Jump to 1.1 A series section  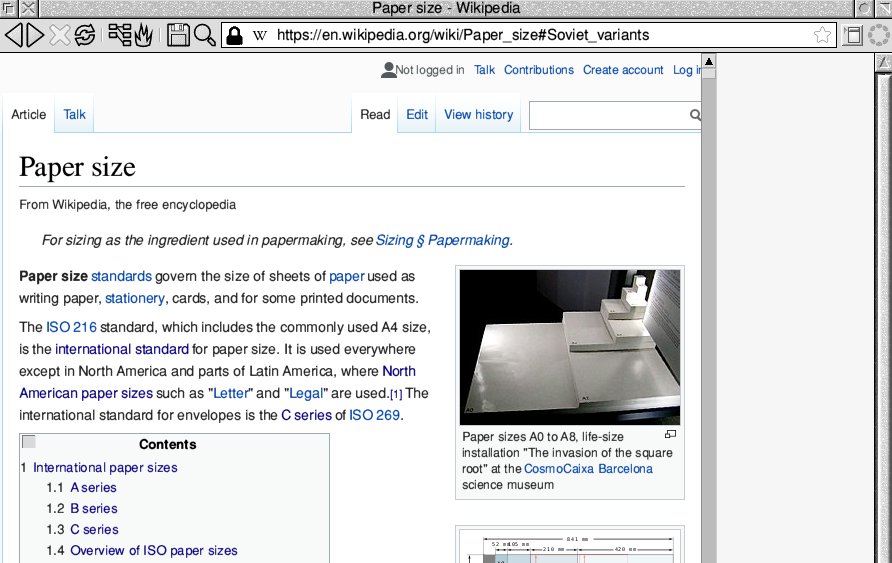(x=93, y=487)
